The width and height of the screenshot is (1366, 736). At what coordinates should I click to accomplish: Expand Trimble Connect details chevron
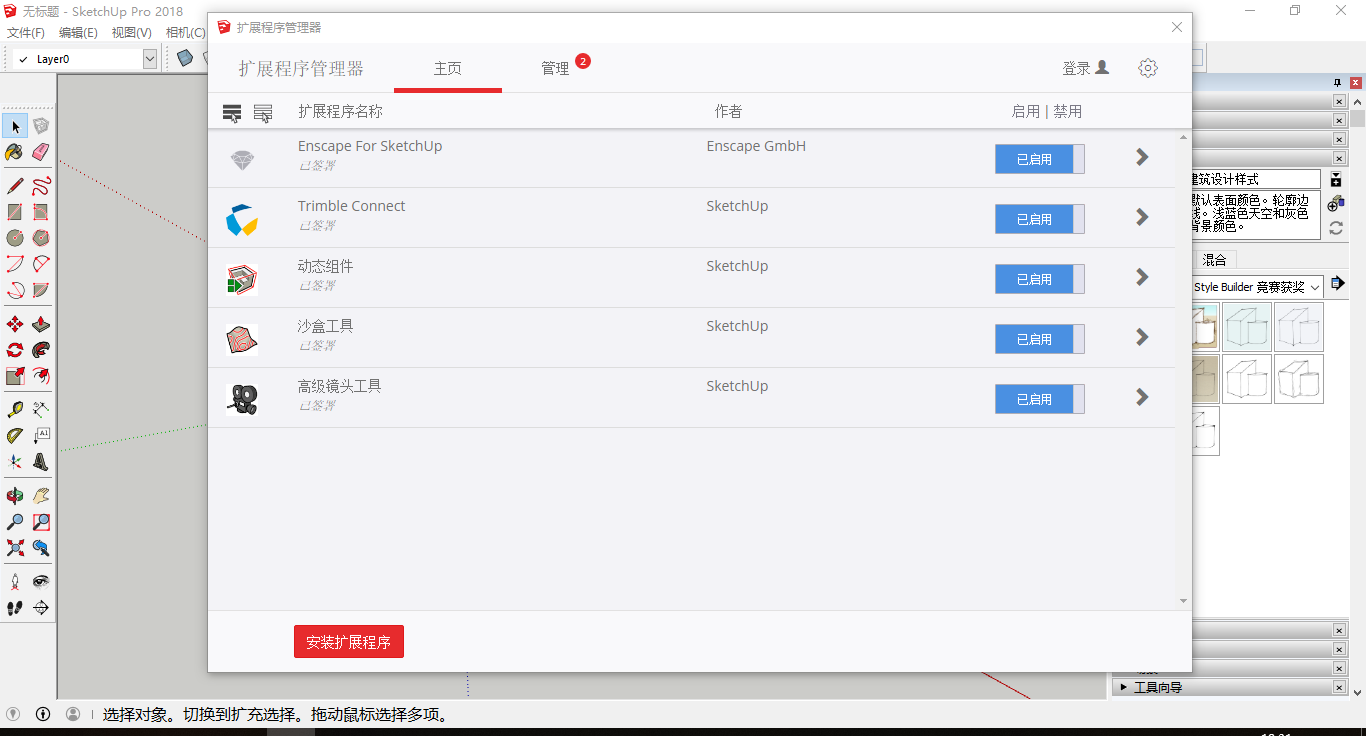click(x=1142, y=217)
